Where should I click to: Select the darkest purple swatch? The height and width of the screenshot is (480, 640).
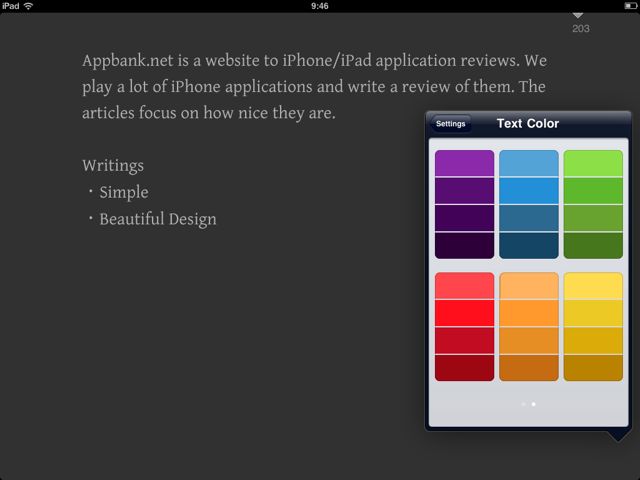[464, 245]
